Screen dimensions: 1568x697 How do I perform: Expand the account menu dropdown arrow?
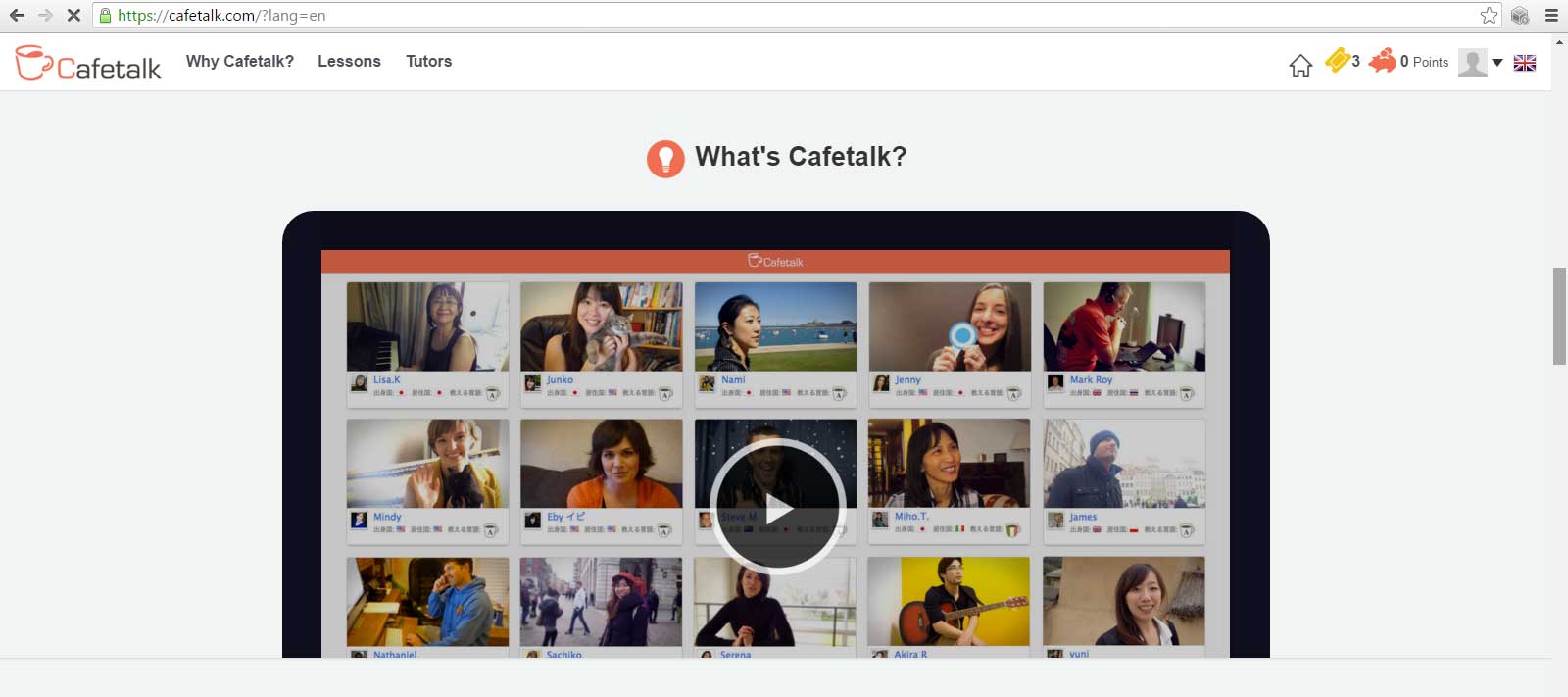tap(1497, 63)
